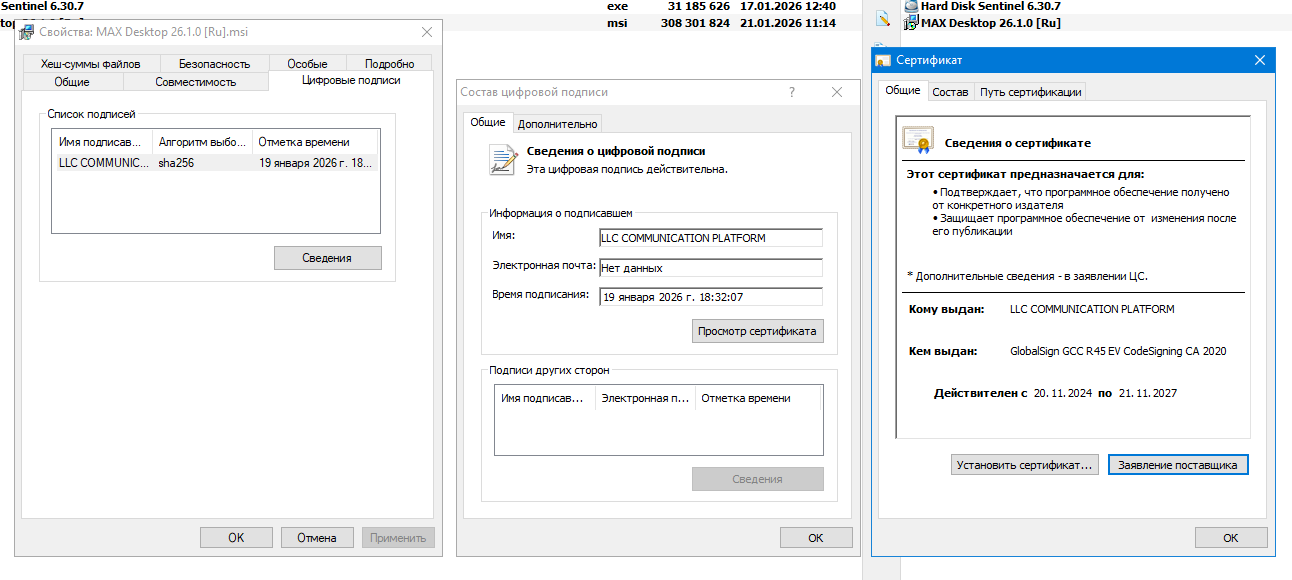Switch to the Безопасность tab
Viewport: 1292px width, 580px height.
[x=215, y=64]
